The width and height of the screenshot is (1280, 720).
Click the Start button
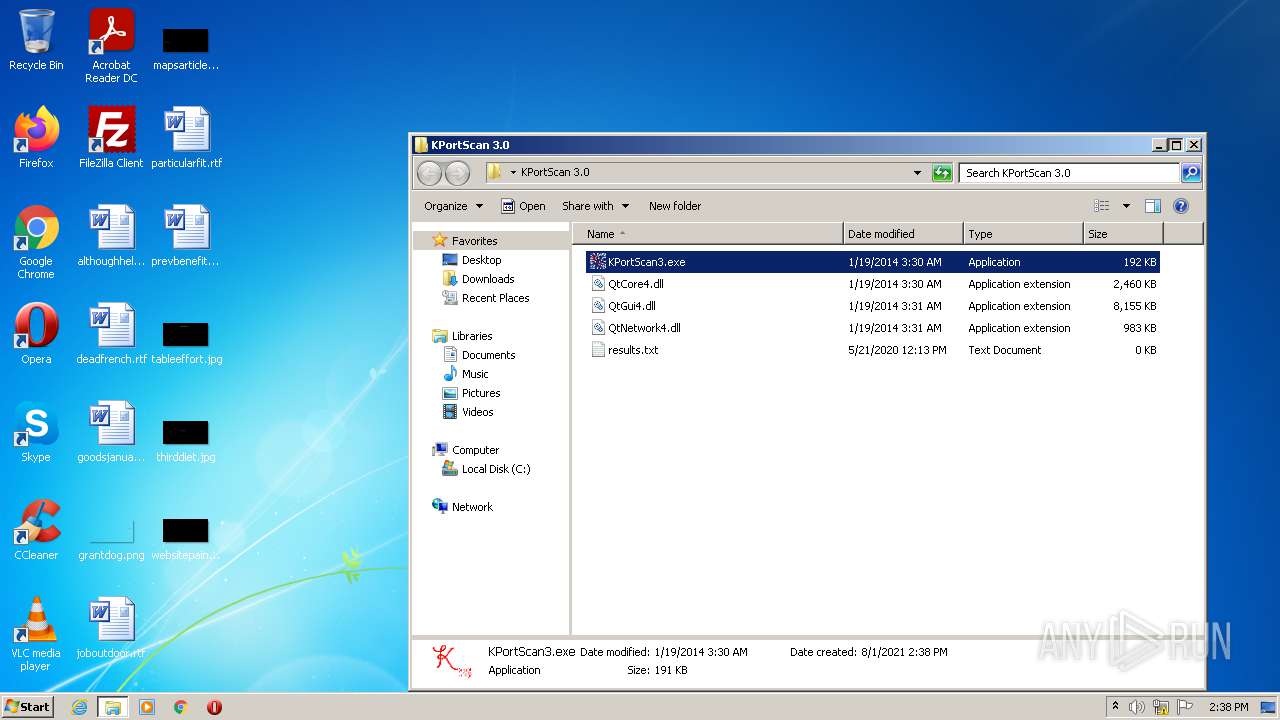[x=28, y=707]
